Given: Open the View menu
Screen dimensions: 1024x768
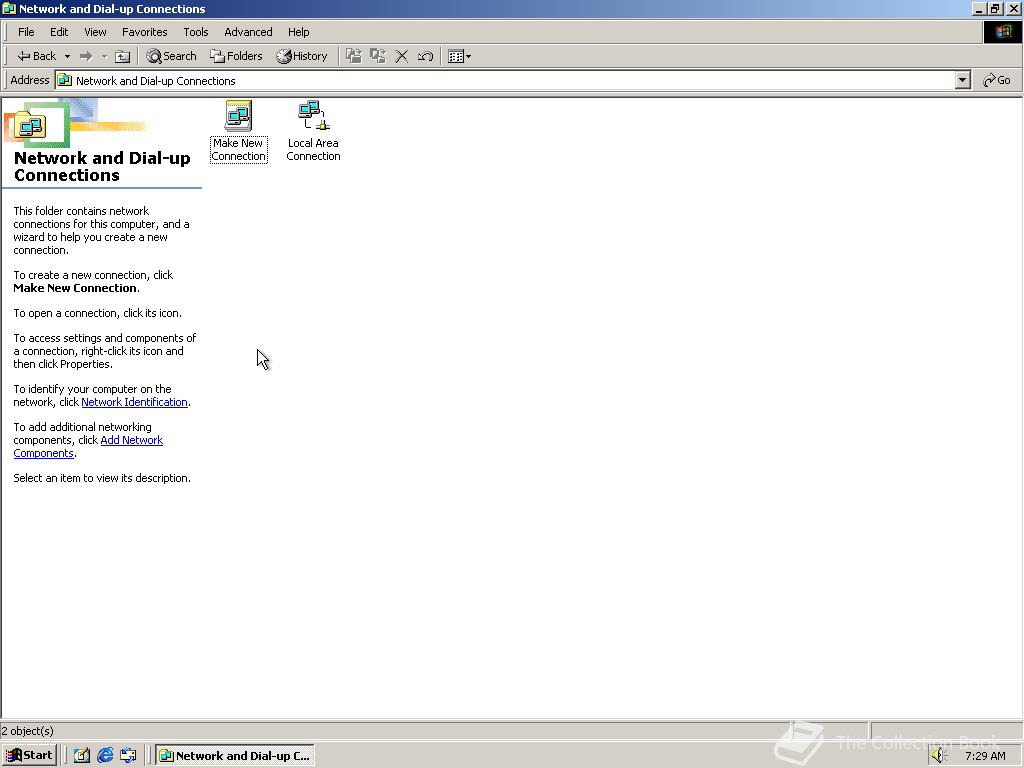Looking at the screenshot, I should pos(95,32).
